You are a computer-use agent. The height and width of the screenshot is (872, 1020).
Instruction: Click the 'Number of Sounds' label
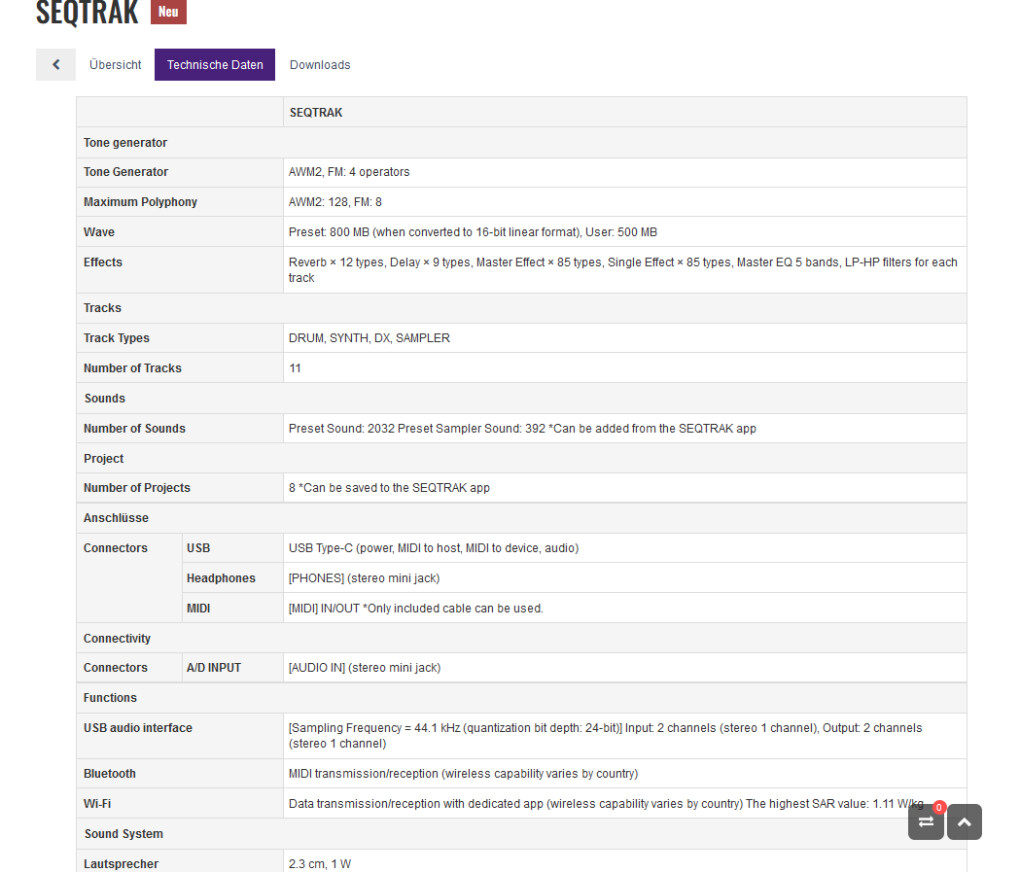point(135,428)
